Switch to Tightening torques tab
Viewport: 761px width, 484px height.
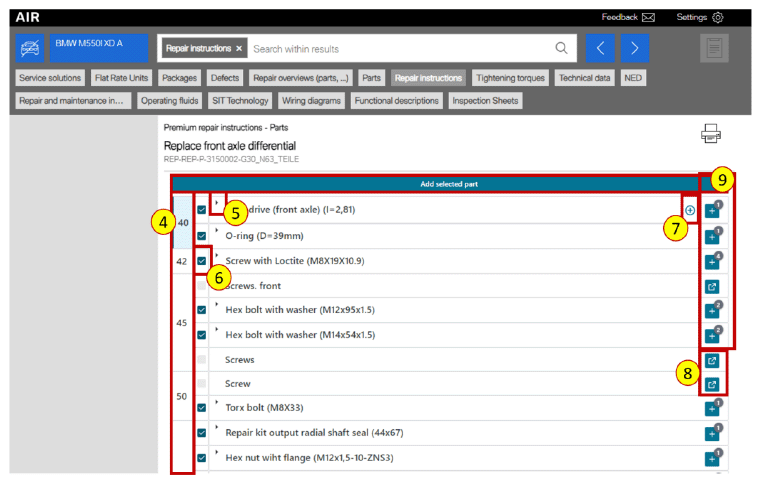coord(510,77)
